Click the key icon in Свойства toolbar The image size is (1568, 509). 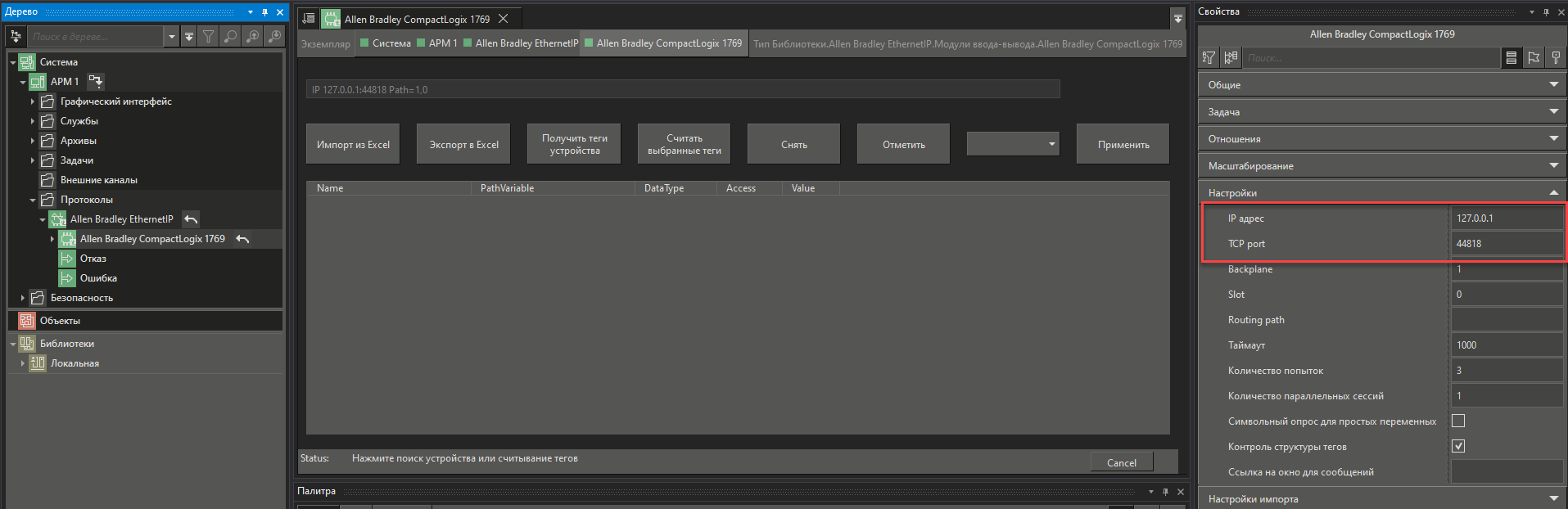[1556, 58]
